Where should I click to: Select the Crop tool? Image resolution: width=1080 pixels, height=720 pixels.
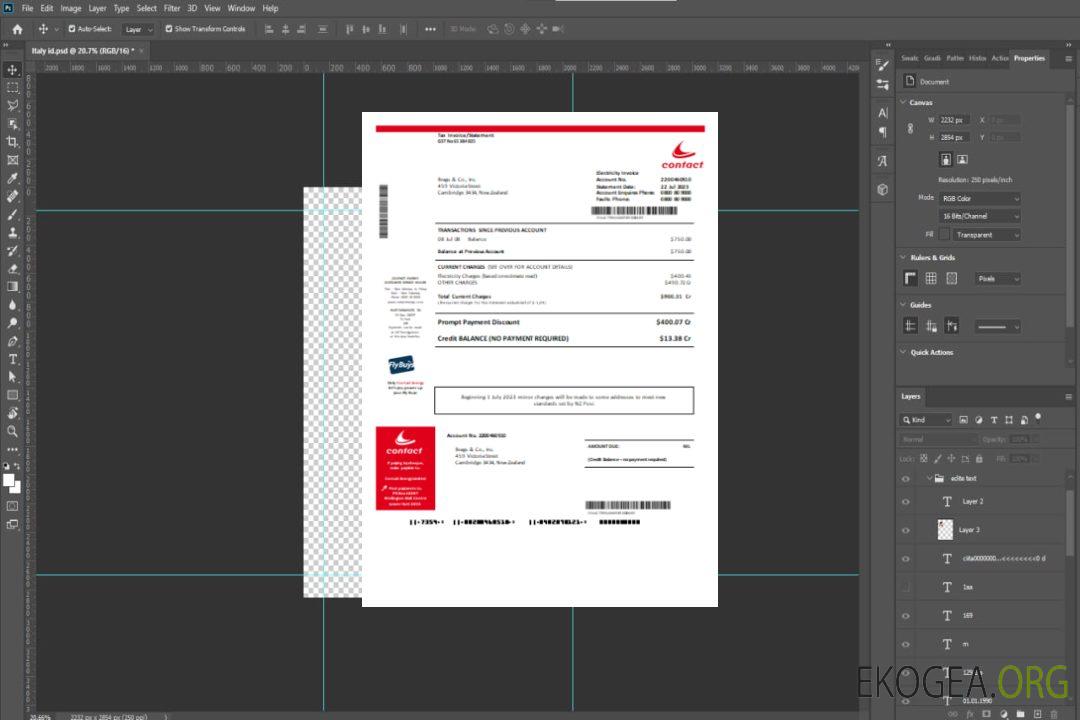point(12,142)
